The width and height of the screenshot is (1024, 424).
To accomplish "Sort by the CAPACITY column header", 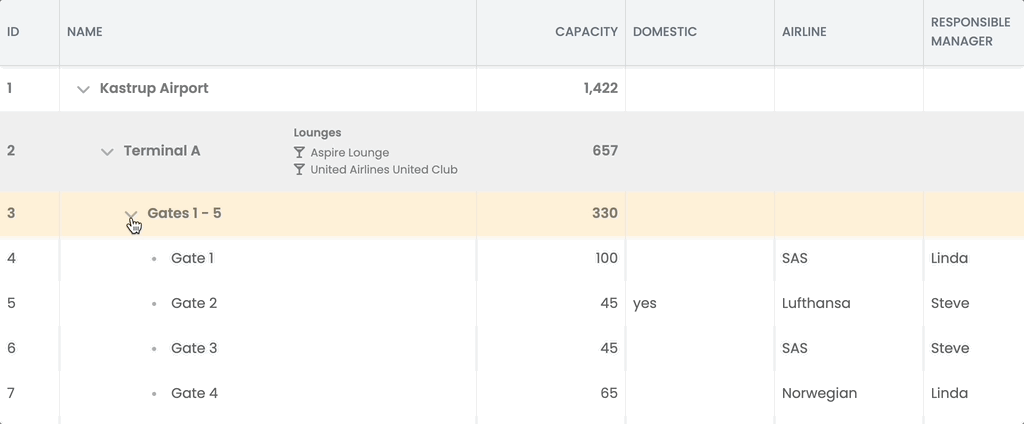I will coord(551,32).
